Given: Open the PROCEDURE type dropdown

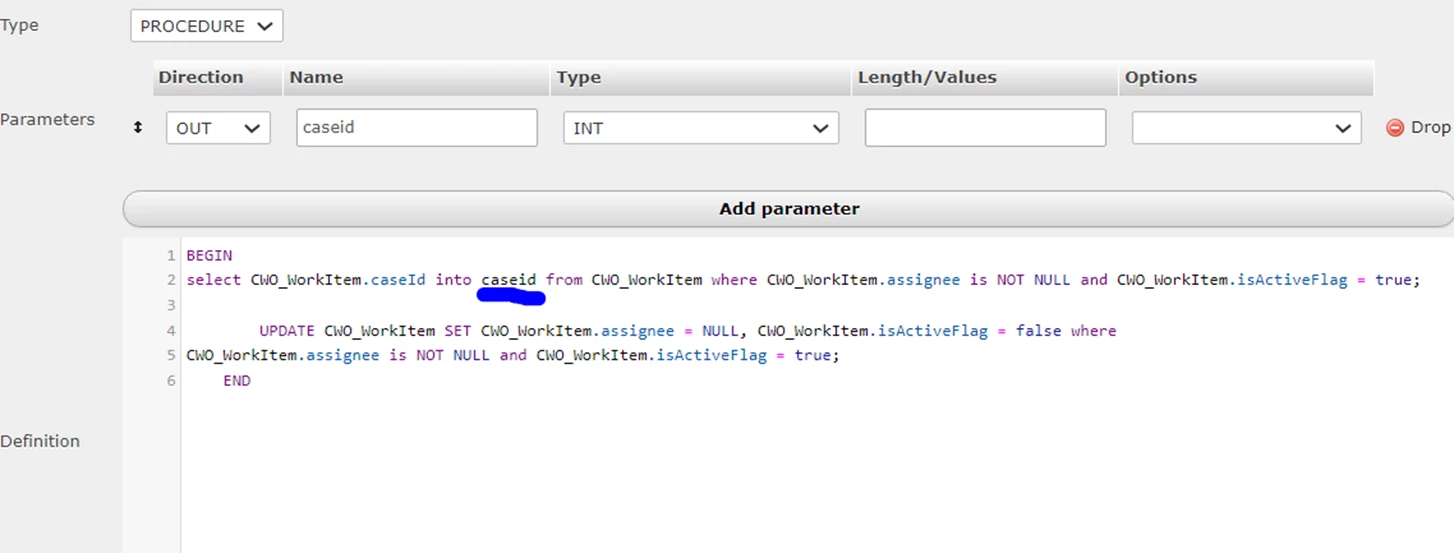Looking at the screenshot, I should [x=206, y=26].
